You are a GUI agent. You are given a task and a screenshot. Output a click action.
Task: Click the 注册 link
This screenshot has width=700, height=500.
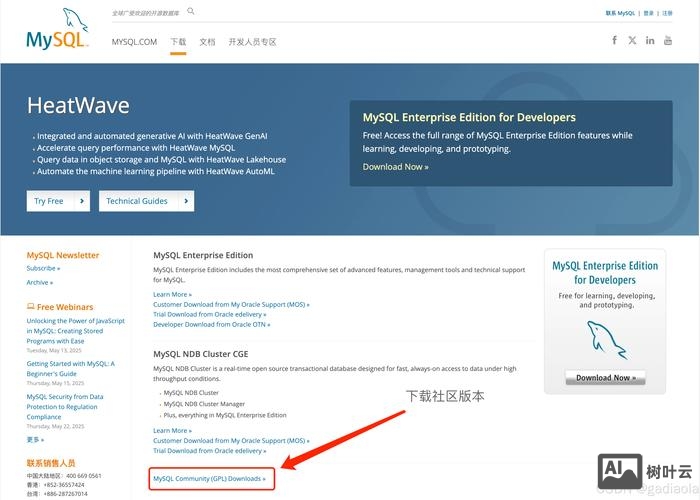tap(667, 13)
